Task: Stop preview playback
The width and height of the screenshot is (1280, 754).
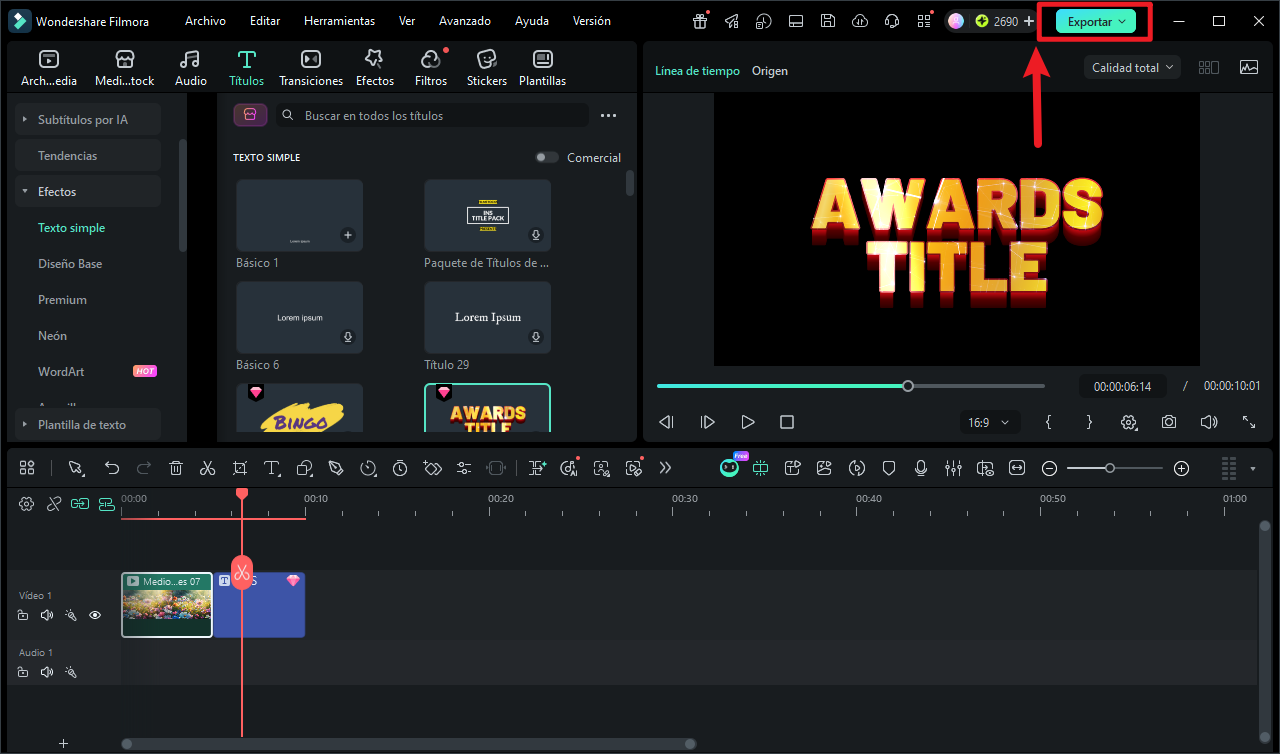Action: [x=787, y=422]
